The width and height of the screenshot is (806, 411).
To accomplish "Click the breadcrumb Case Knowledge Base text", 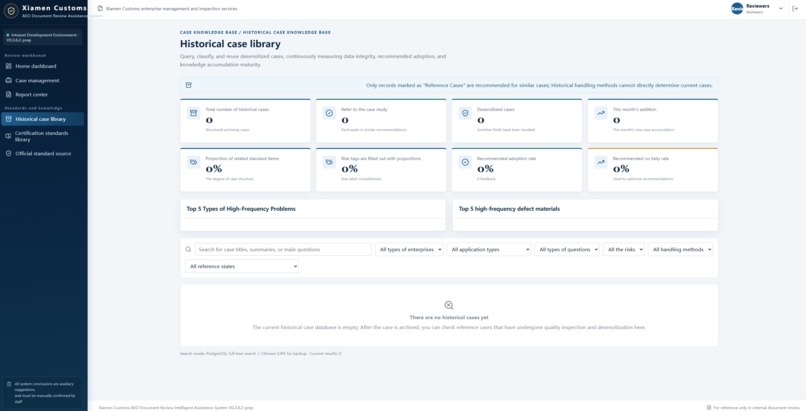I will (209, 32).
